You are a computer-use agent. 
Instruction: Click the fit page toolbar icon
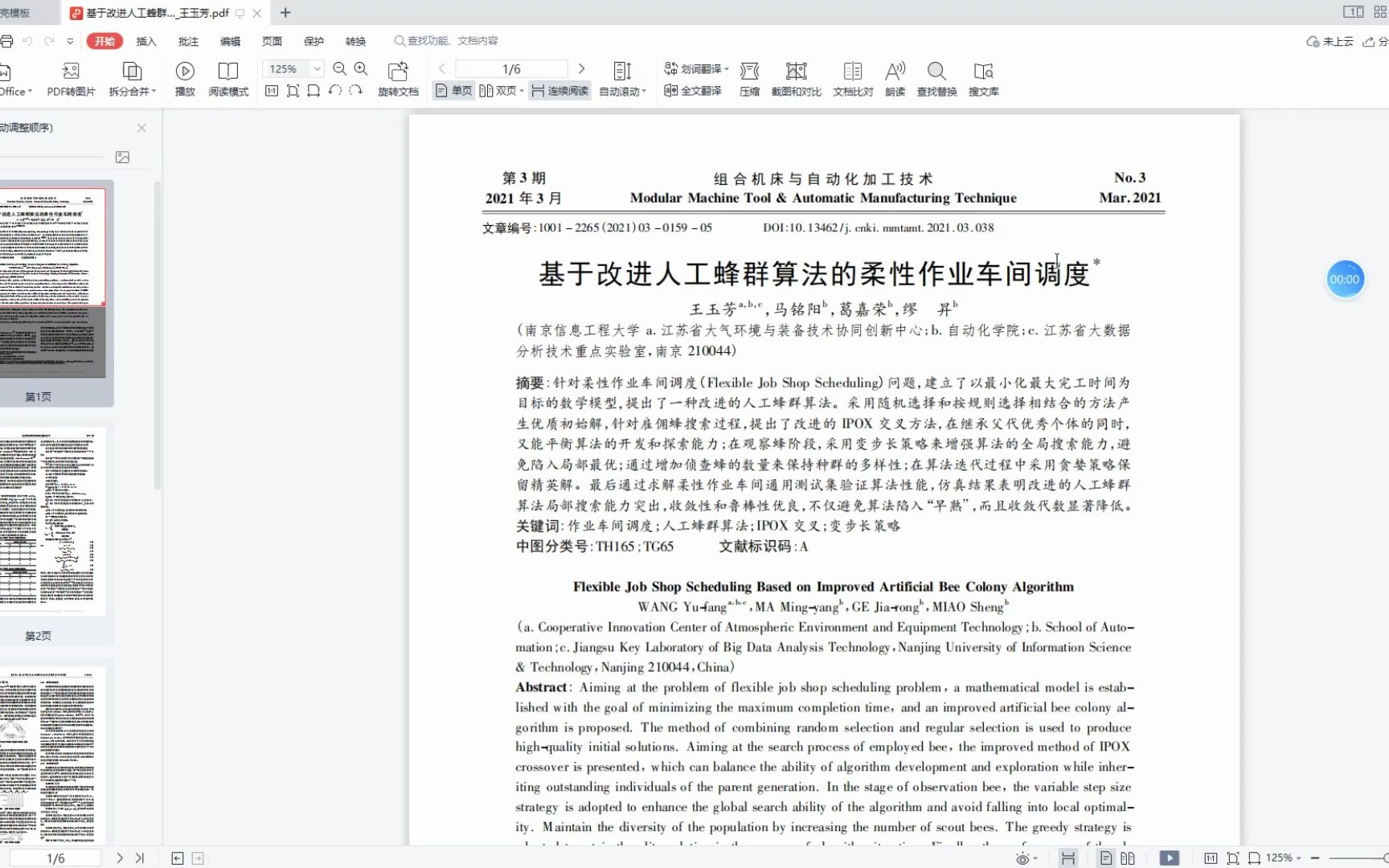click(293, 91)
